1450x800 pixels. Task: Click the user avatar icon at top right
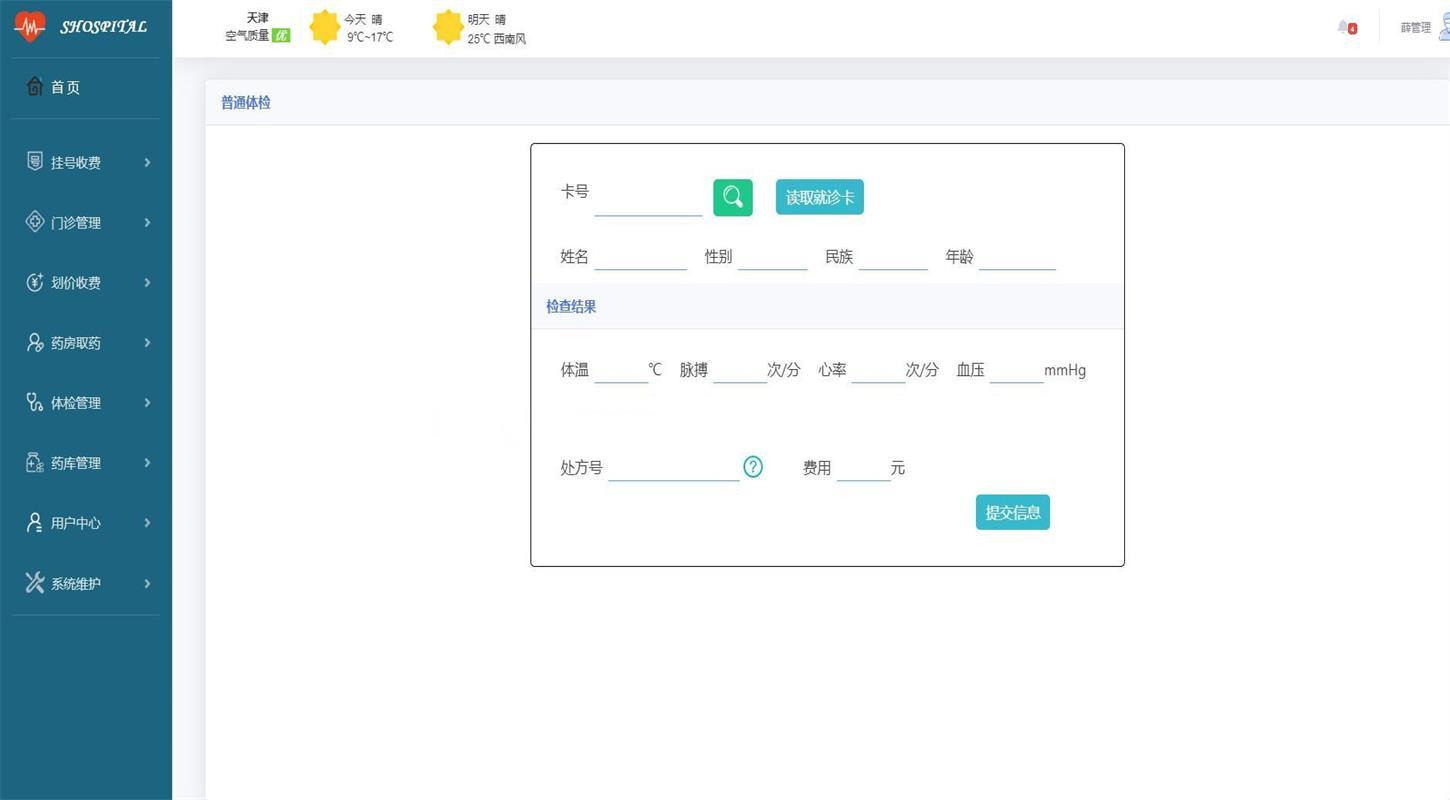point(1443,28)
